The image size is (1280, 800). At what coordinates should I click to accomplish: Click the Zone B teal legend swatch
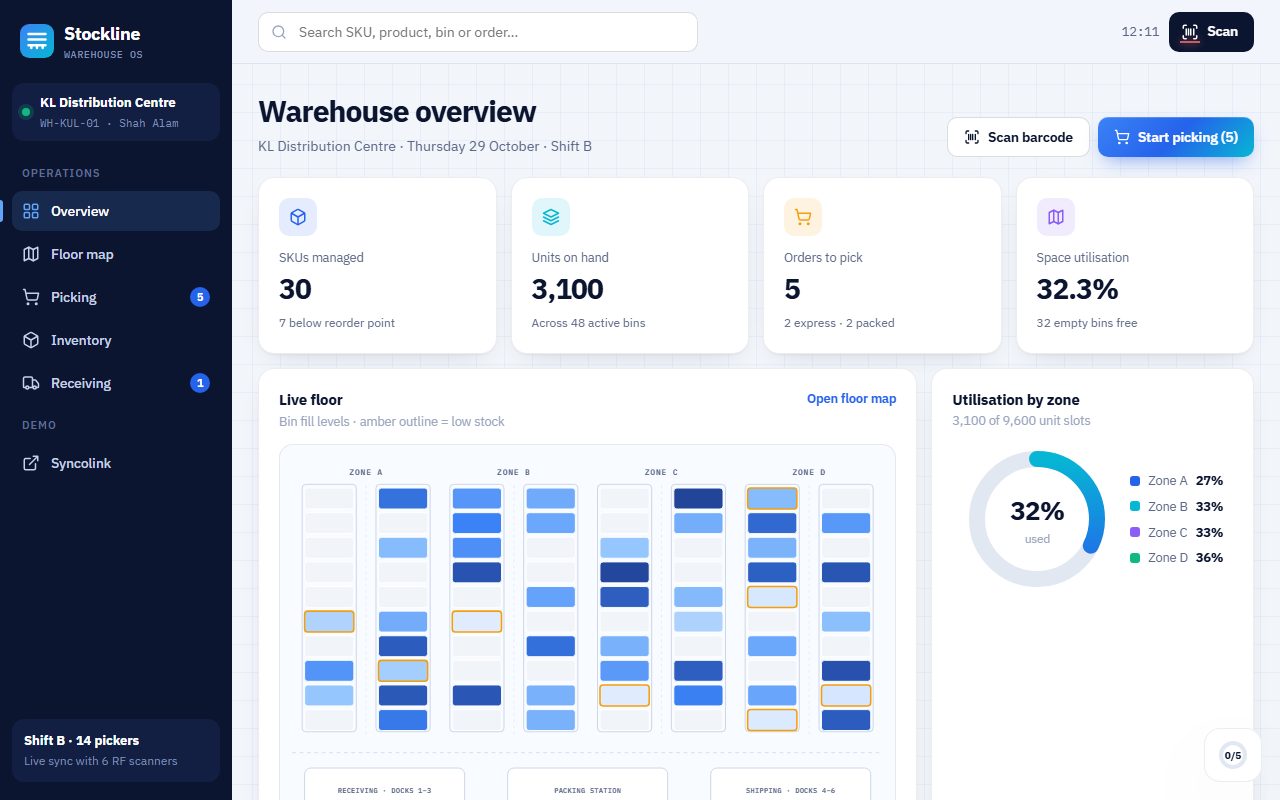point(1135,507)
